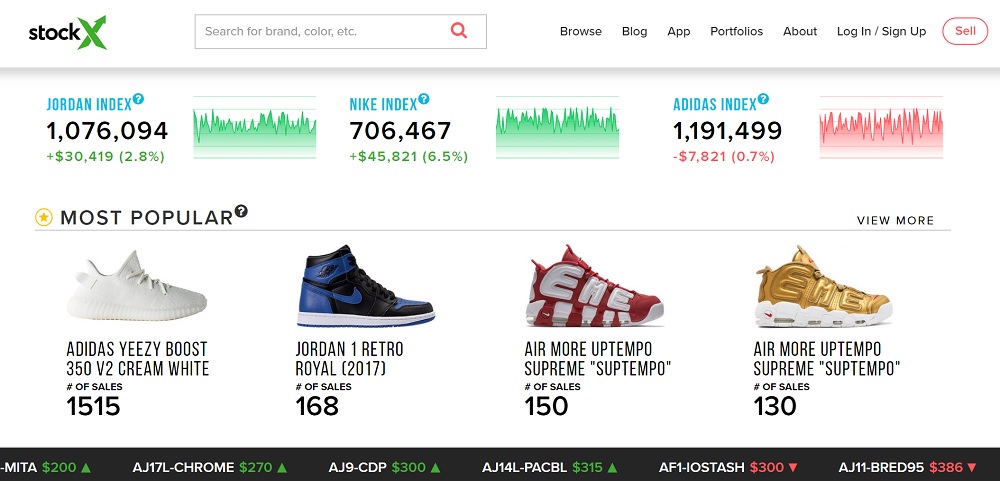Viewport: 1000px width, 481px height.
Task: Open the Browse menu
Action: (580, 31)
